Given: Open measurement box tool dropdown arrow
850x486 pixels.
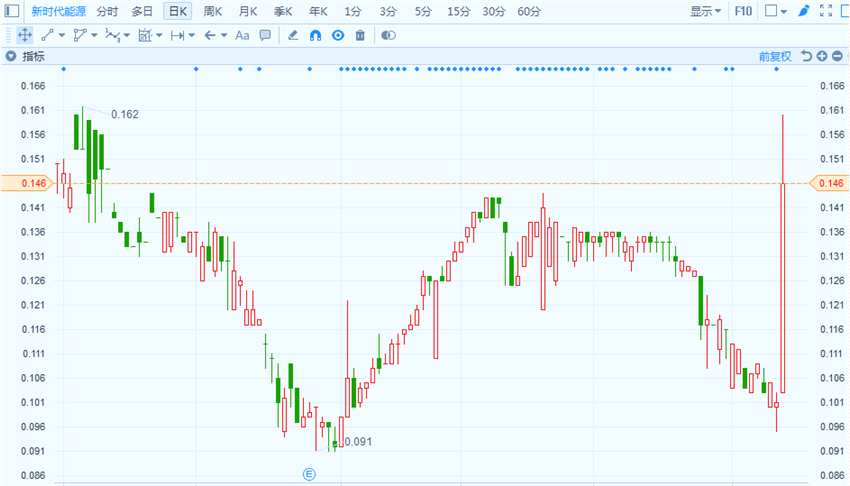Looking at the screenshot, I should [159, 36].
